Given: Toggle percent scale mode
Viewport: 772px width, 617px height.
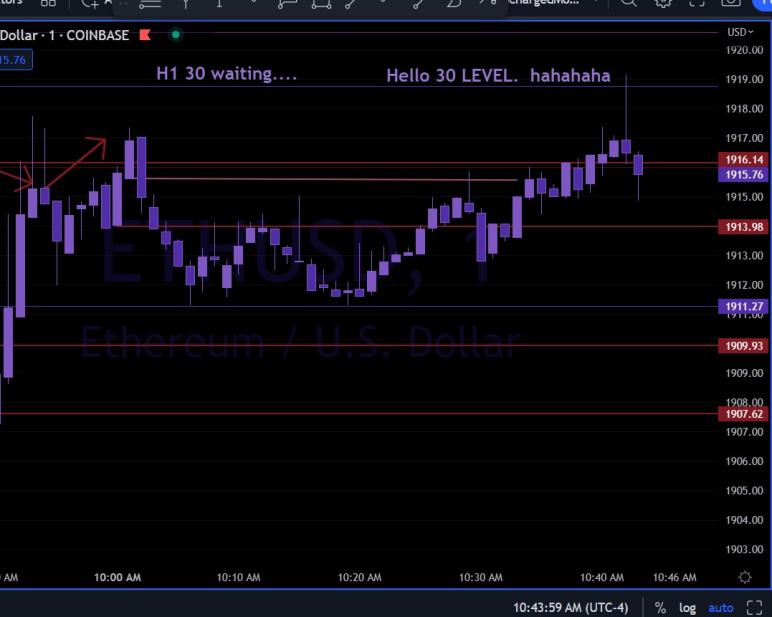Looking at the screenshot, I should point(660,608).
